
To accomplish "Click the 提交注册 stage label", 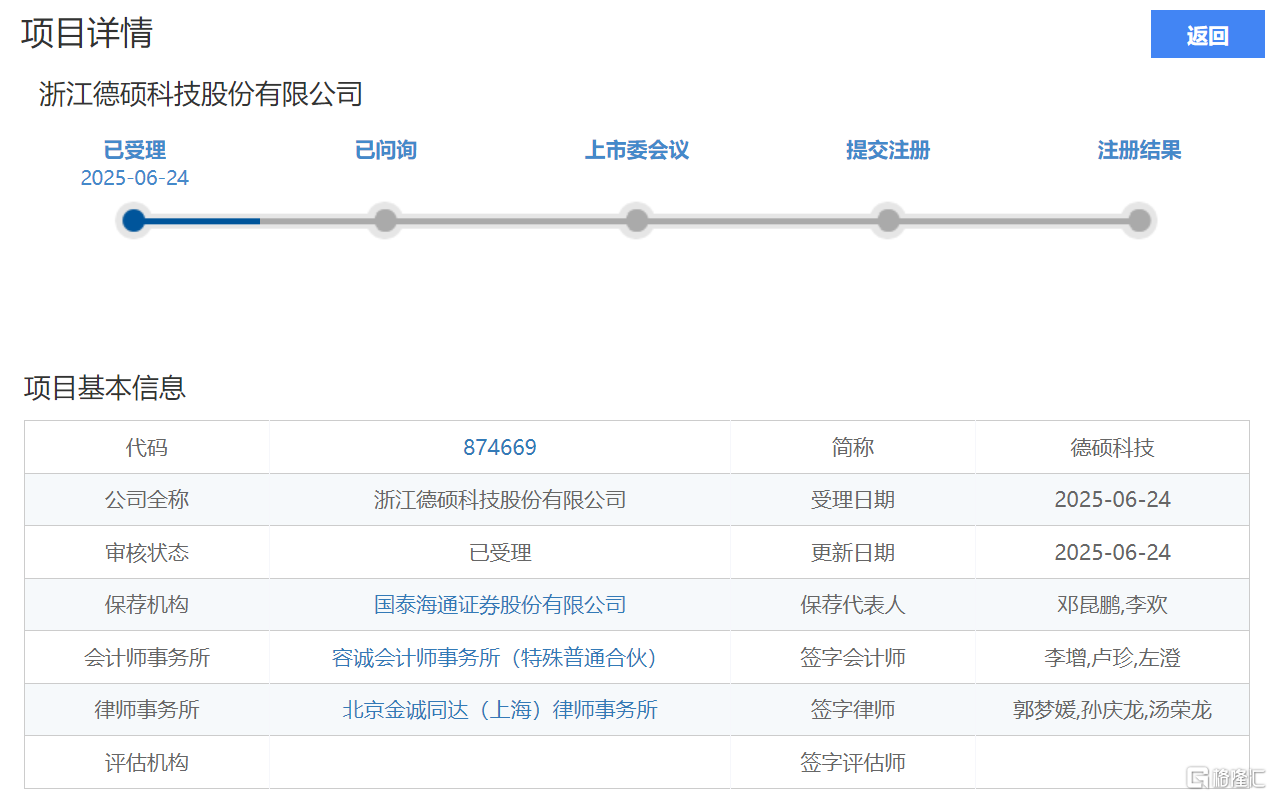I will coord(888,150).
